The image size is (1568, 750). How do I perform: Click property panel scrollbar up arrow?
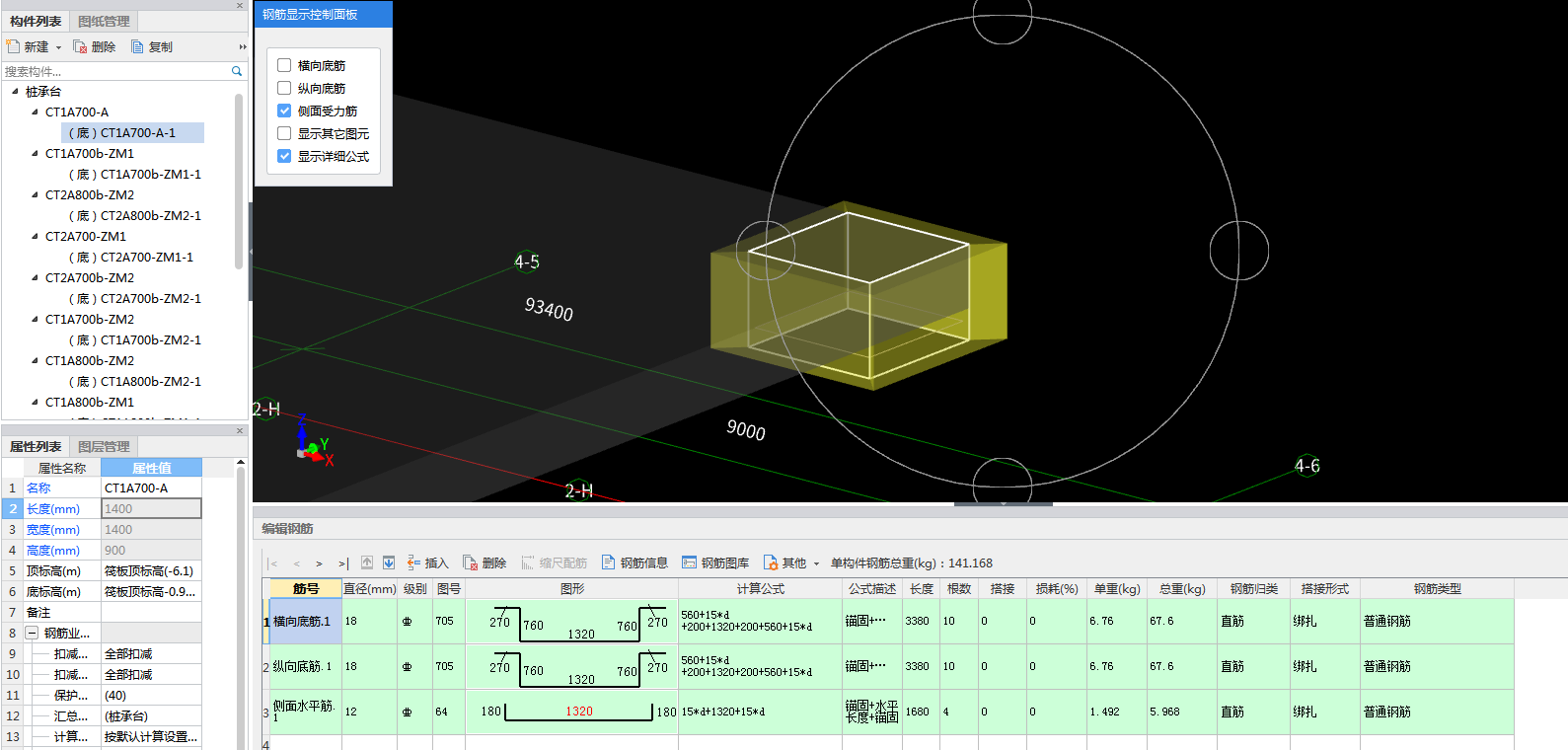tap(240, 463)
